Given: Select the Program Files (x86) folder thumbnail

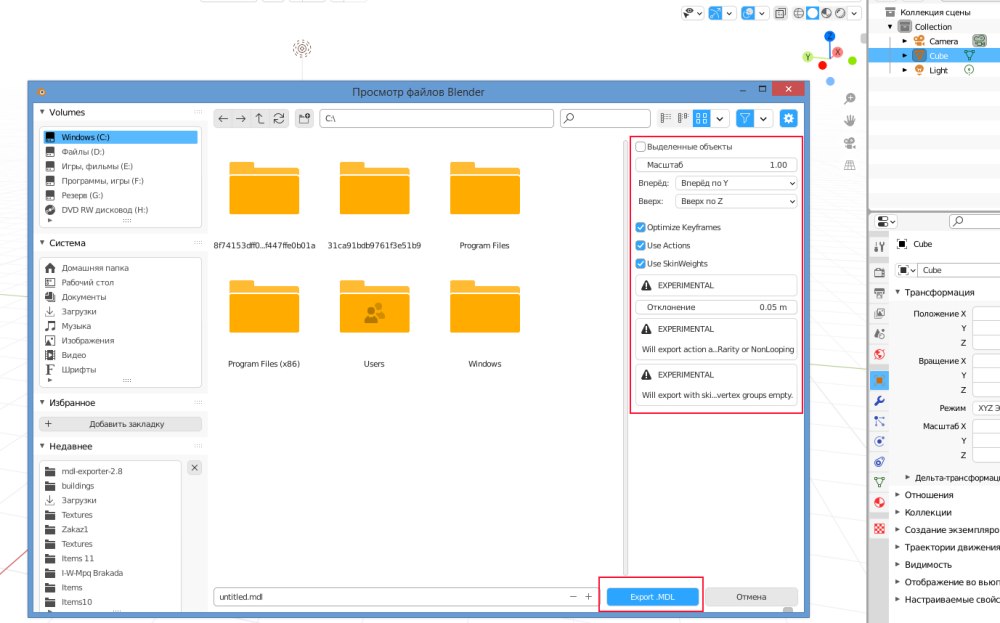Looking at the screenshot, I should [x=264, y=307].
